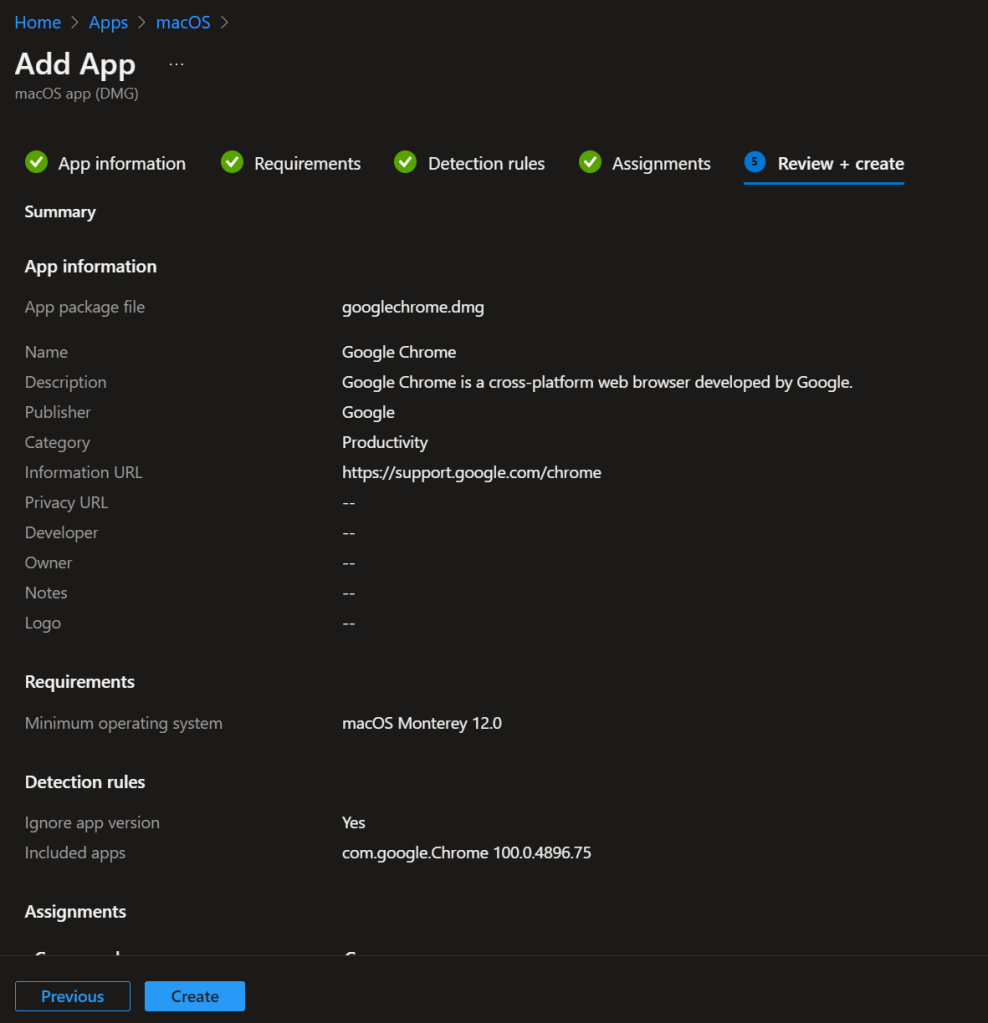Click the https://support.google.com/chrome URL value

tap(471, 472)
